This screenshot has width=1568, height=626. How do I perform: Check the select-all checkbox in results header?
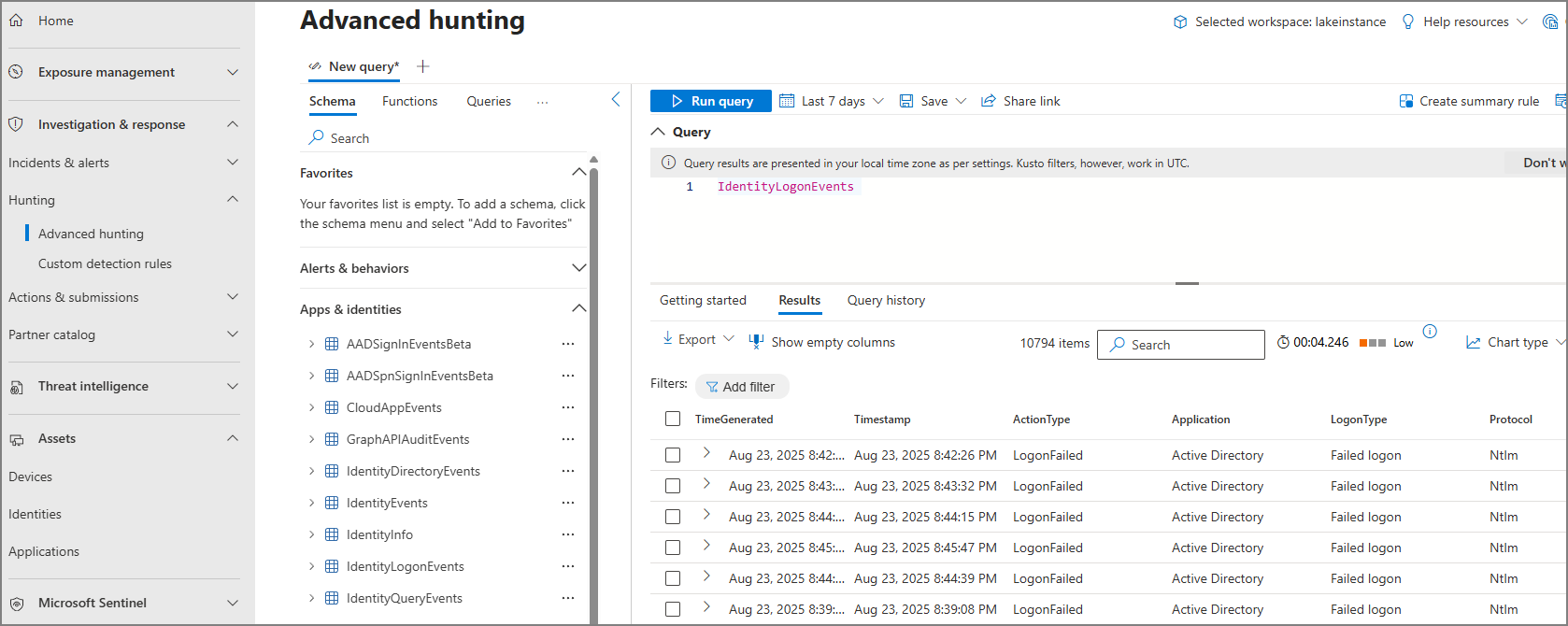pyautogui.click(x=673, y=419)
